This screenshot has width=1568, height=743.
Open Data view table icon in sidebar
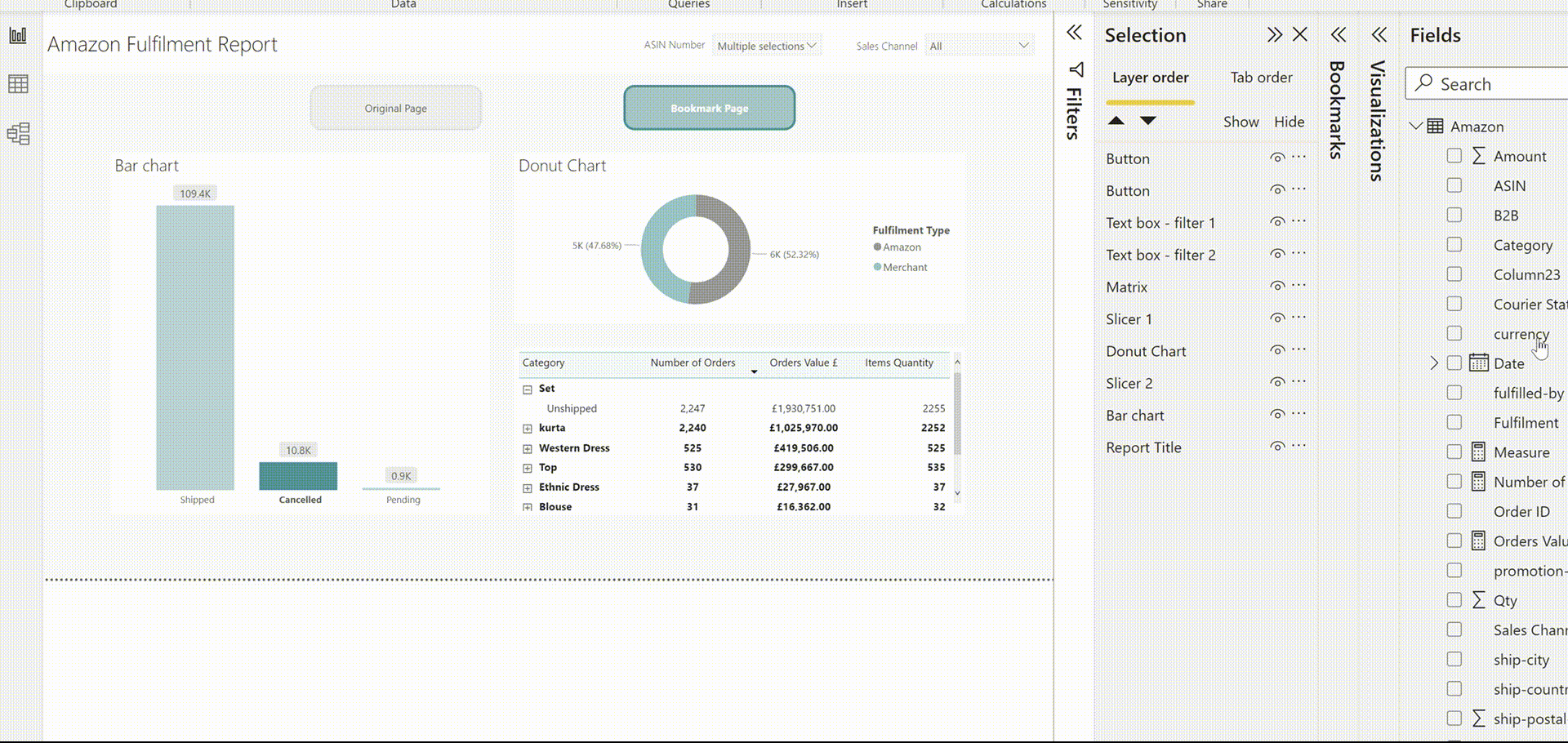(x=18, y=84)
